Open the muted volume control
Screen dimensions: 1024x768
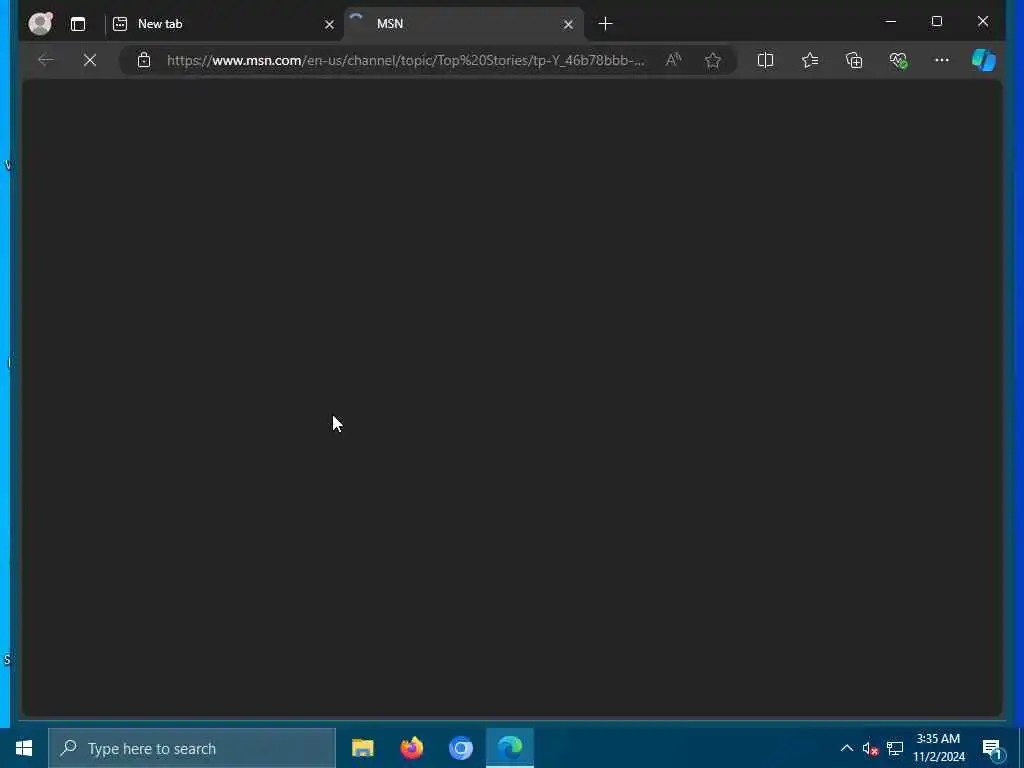point(870,748)
